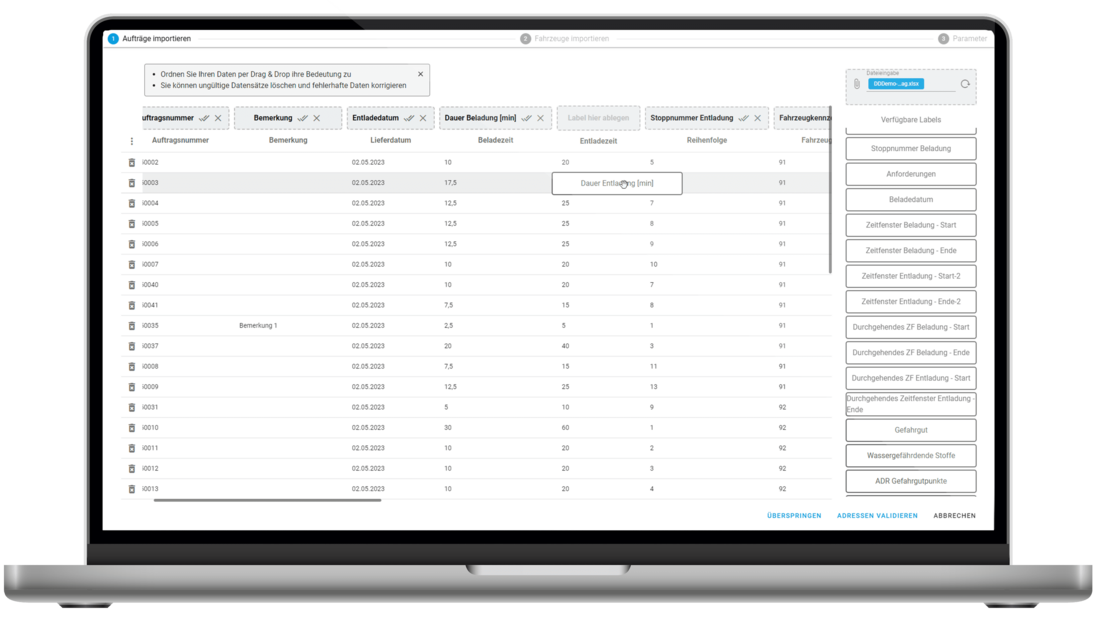
Task: Click the ÜBERSPRINGEN button
Action: click(x=794, y=516)
